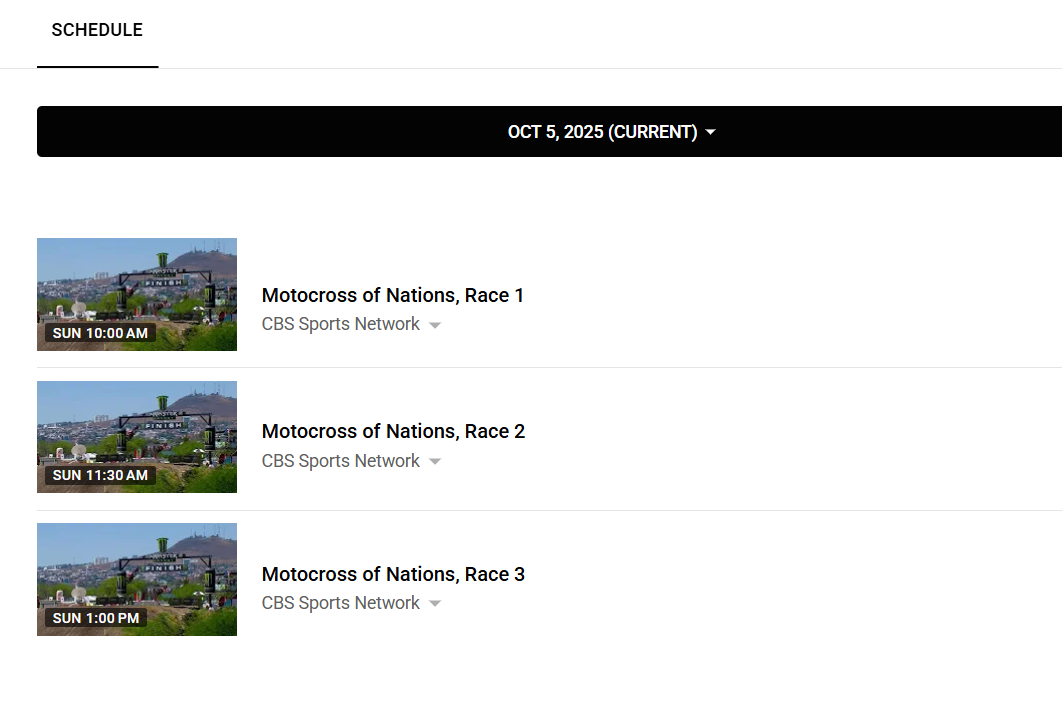
Task: Click the SUN 11:30 AM time badge
Action: point(100,475)
